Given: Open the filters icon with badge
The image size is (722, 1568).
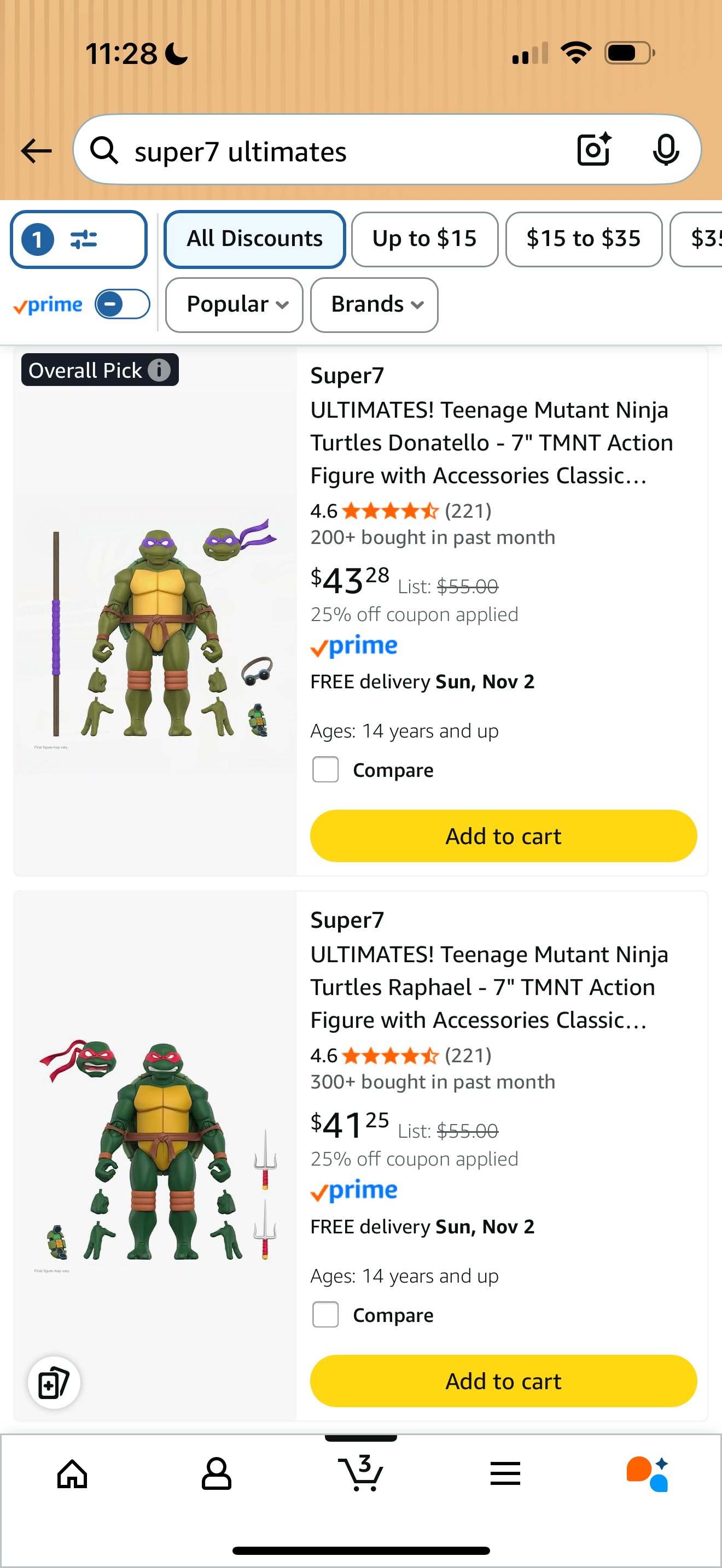Looking at the screenshot, I should 79,240.
